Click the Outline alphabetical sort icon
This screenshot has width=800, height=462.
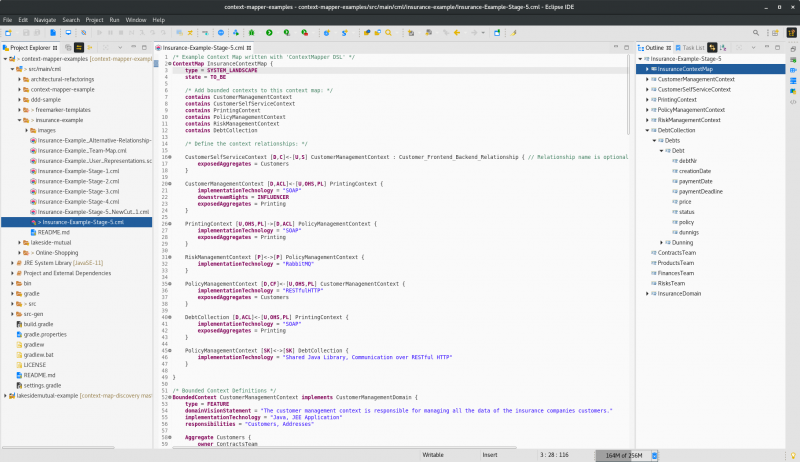point(723,47)
